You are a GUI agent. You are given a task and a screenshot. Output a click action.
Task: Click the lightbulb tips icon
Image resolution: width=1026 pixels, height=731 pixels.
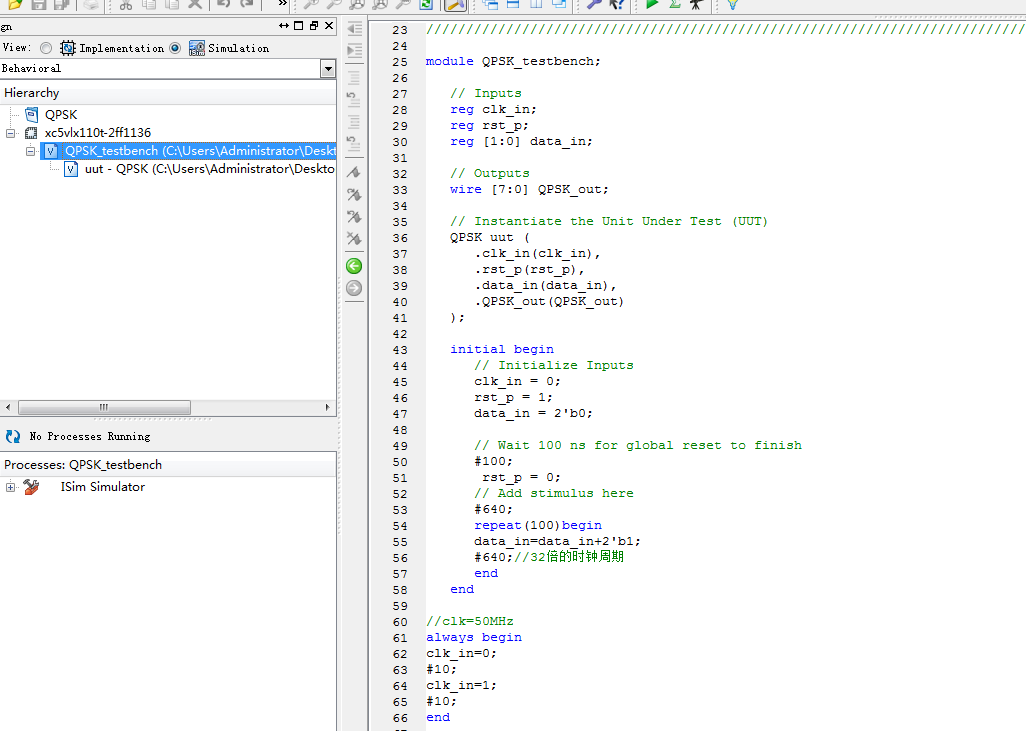733,5
